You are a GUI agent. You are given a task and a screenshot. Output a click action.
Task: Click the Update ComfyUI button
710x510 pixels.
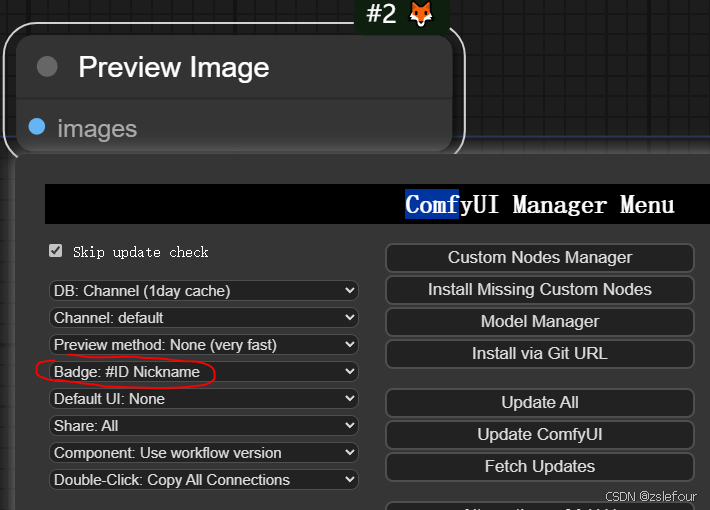coord(540,435)
